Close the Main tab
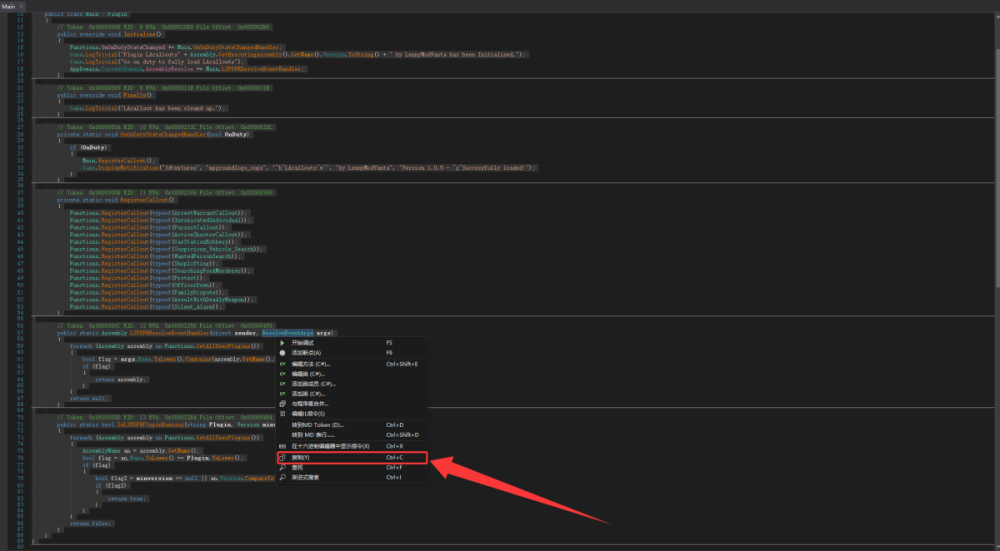1000x551 pixels. [21, 6]
